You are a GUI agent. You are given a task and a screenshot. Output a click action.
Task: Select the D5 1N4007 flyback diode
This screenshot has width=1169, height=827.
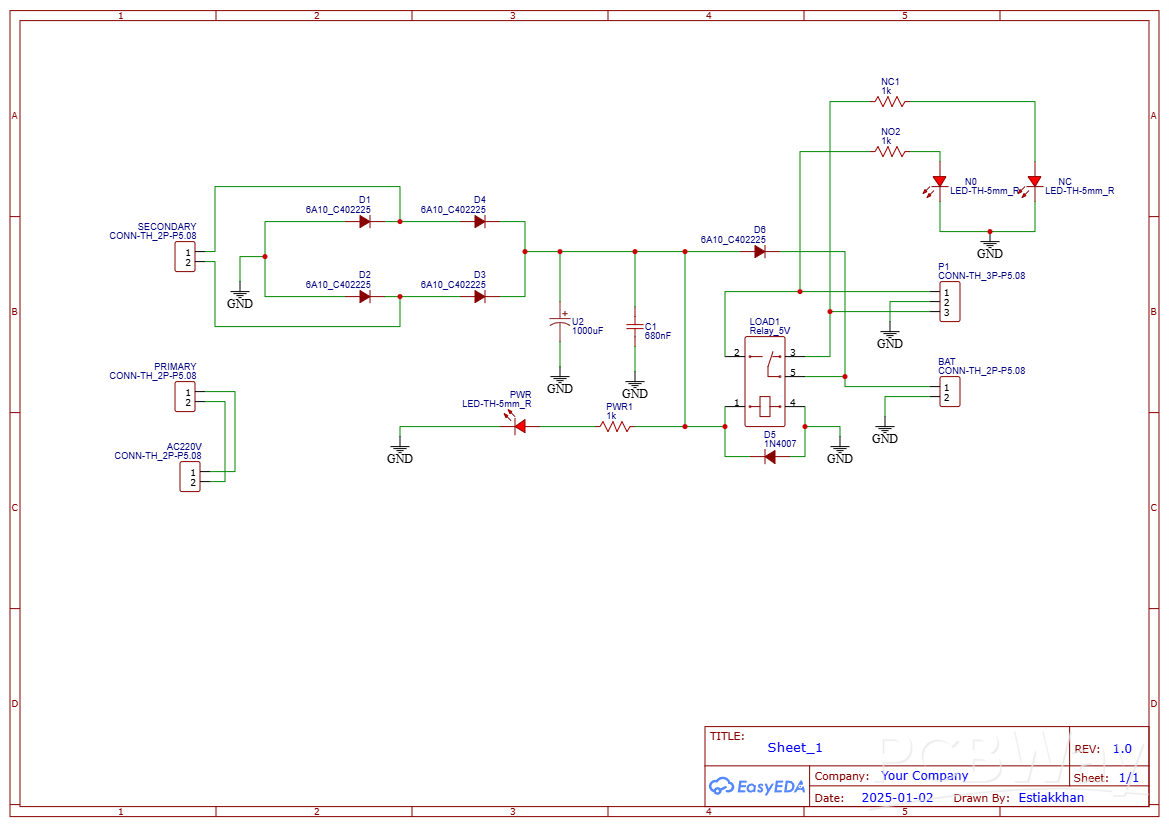769,457
